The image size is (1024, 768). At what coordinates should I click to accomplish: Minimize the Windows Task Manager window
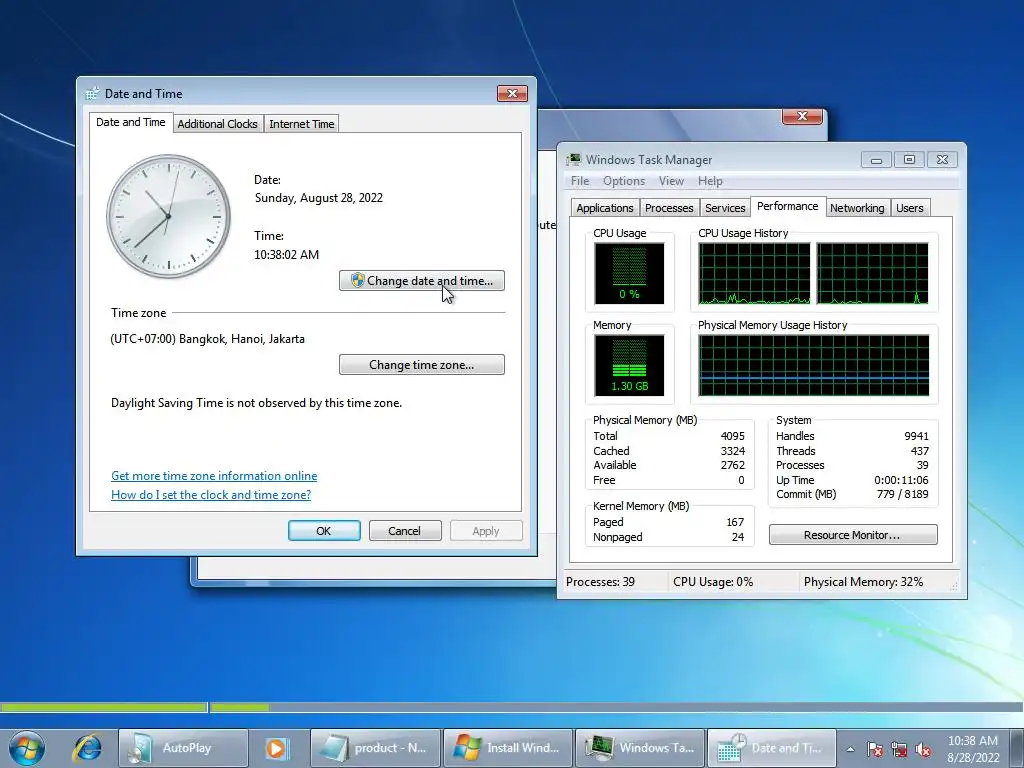[x=876, y=159]
